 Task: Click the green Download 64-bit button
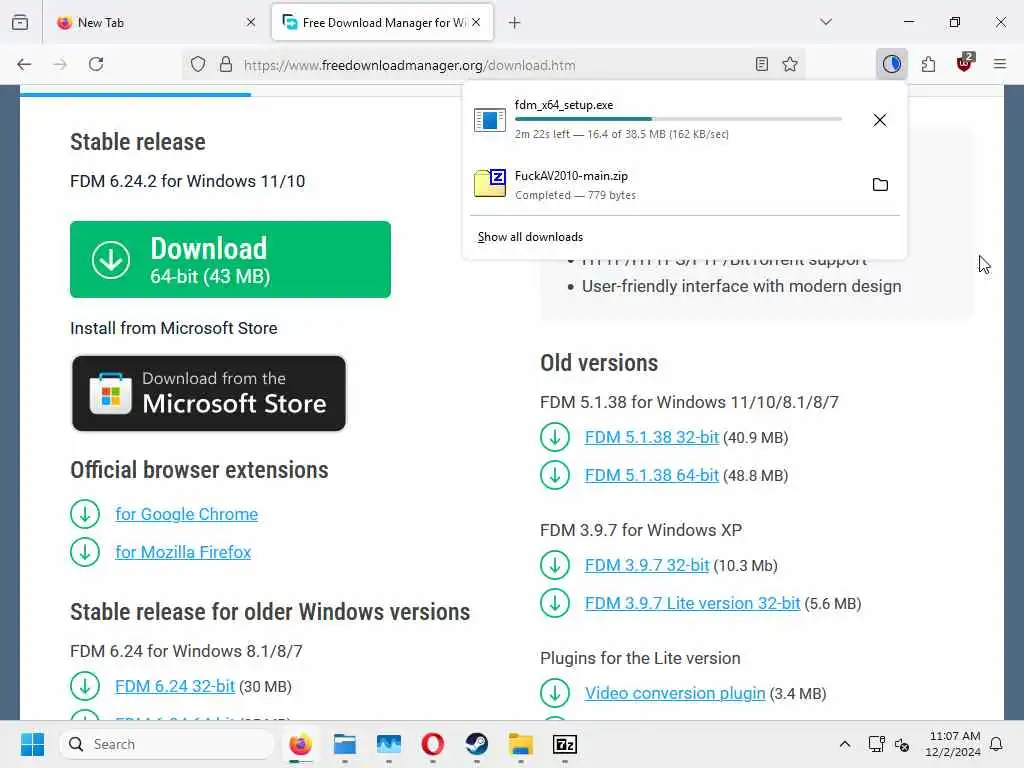click(231, 260)
